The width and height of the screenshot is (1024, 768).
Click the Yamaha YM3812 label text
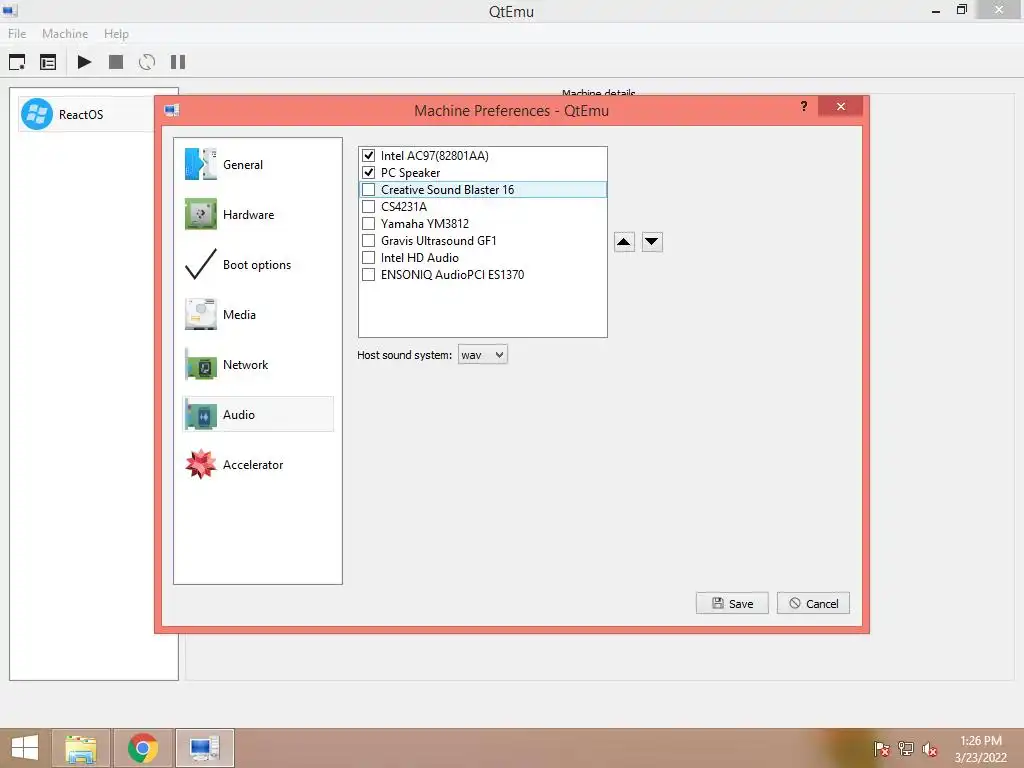pos(424,223)
